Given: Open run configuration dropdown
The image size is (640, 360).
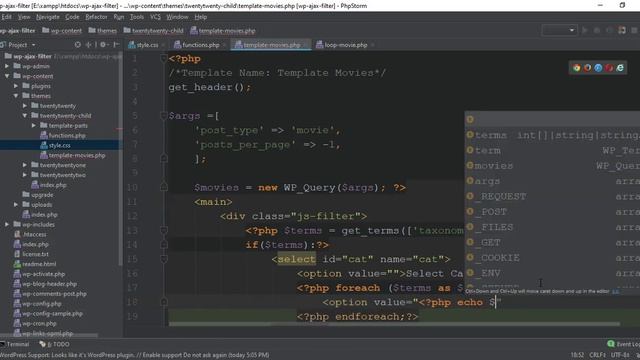Looking at the screenshot, I should pos(559,30).
